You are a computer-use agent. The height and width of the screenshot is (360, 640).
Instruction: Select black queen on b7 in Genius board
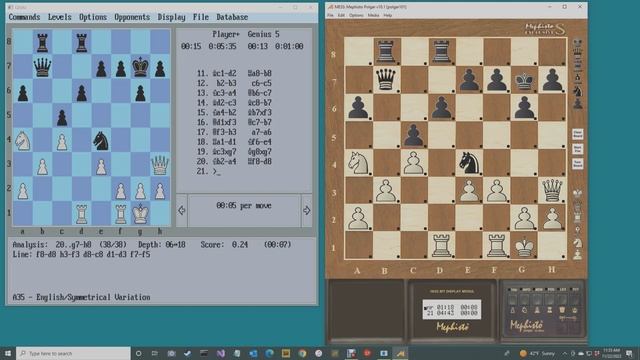42,67
